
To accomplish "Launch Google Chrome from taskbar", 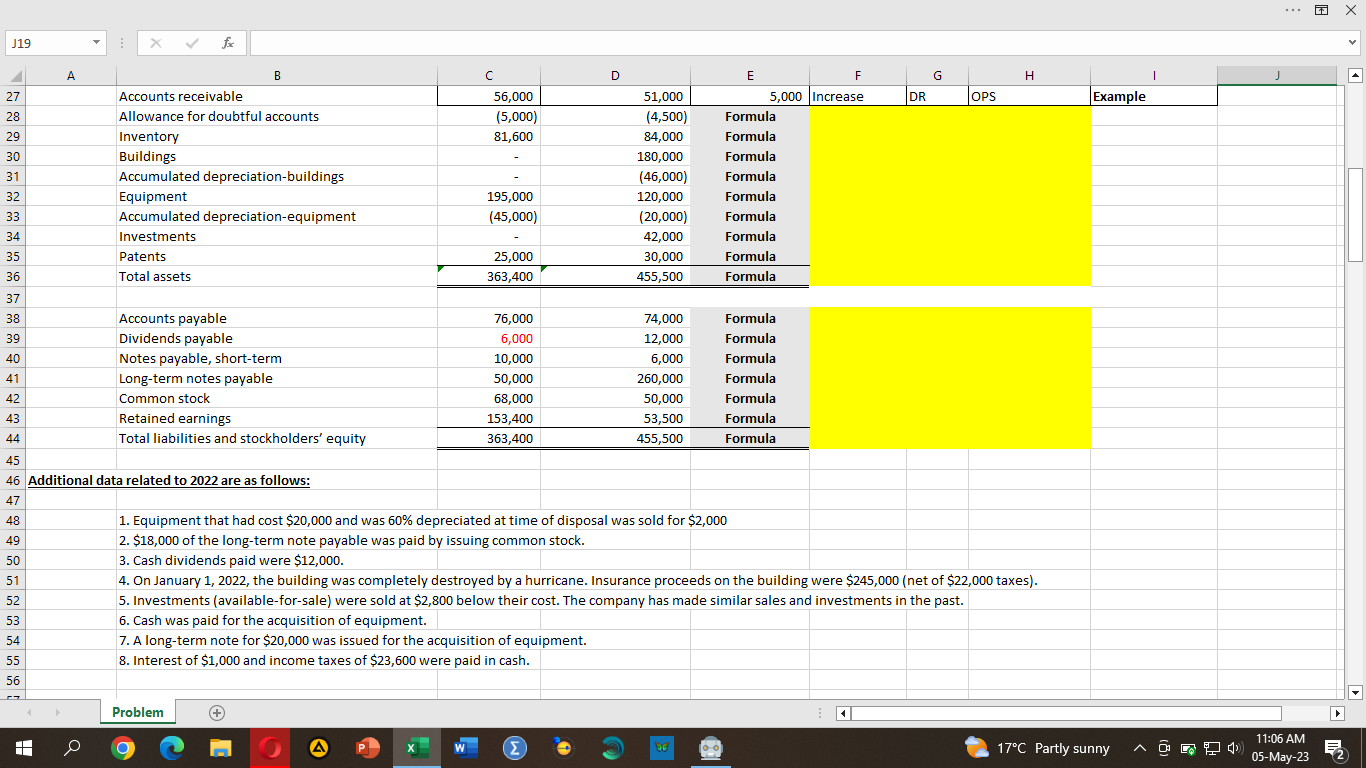I will pyautogui.click(x=122, y=748).
